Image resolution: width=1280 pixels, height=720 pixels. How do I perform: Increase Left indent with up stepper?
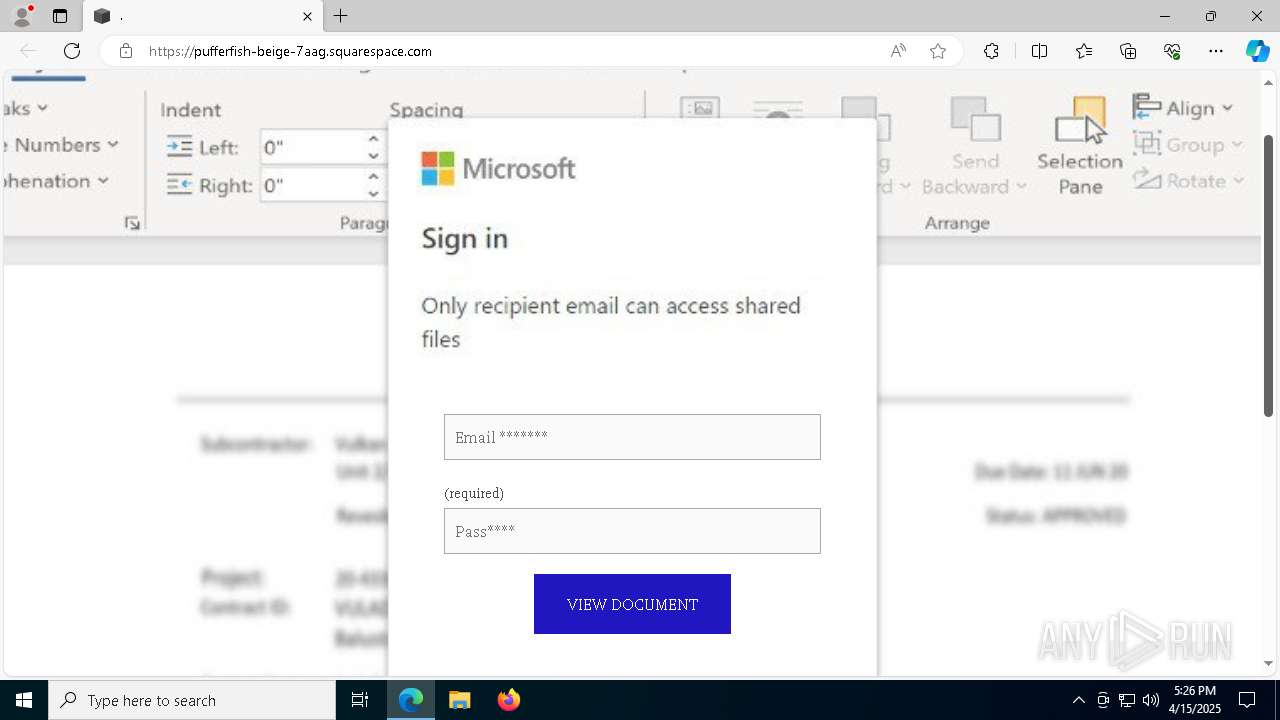[373, 139]
